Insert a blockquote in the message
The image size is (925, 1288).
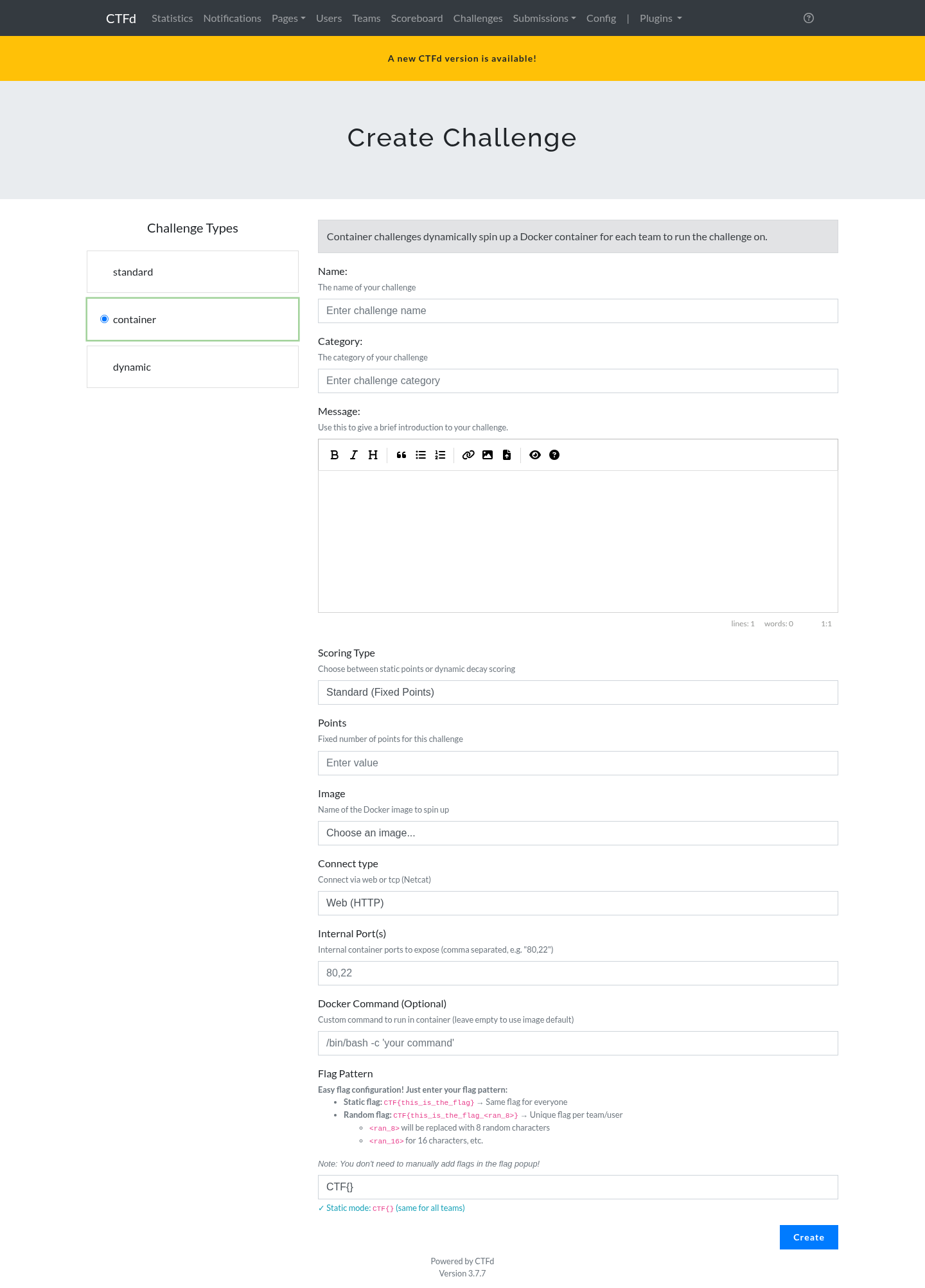click(401, 455)
